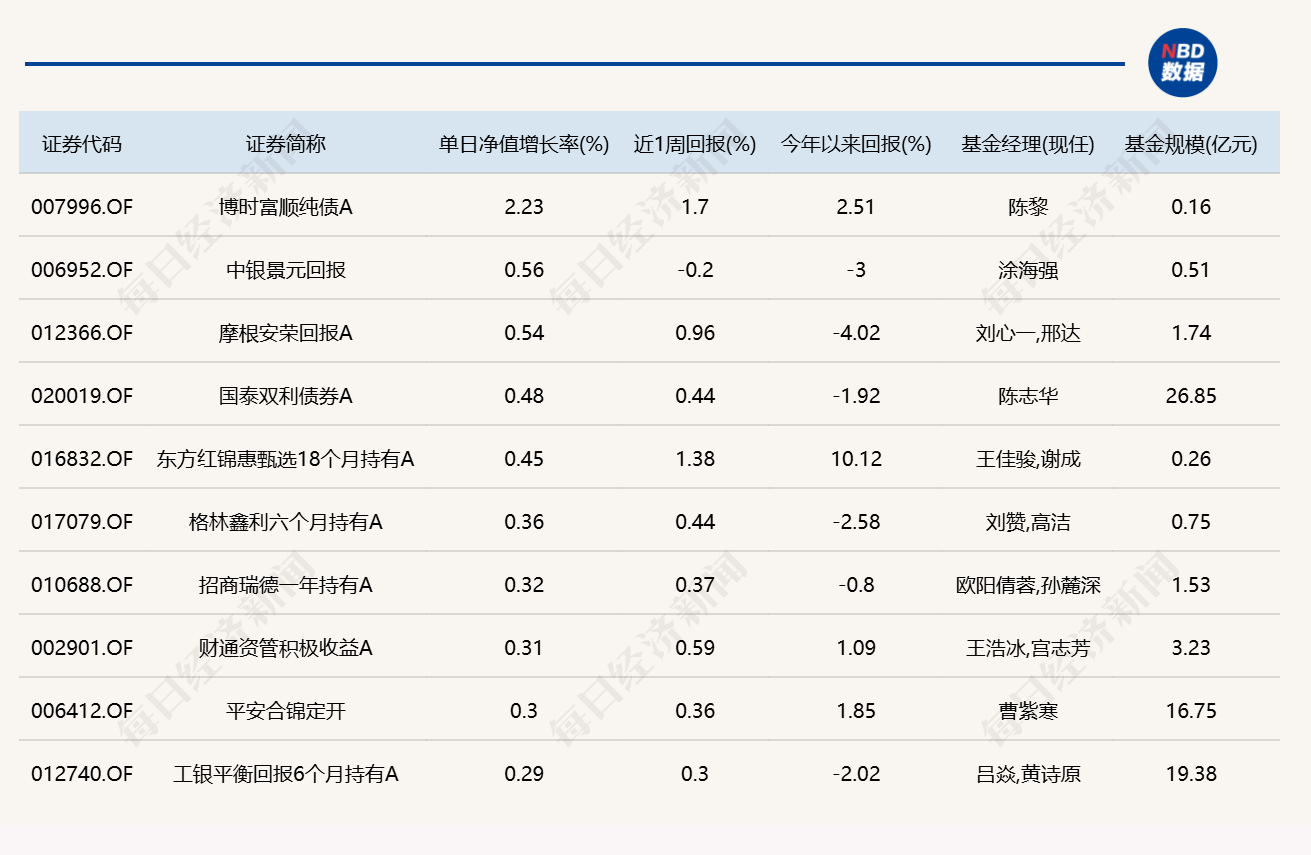Viewport: 1311px width, 855px height.
Task: Select the 单日净值增长率(%) column header
Action: click(x=524, y=144)
